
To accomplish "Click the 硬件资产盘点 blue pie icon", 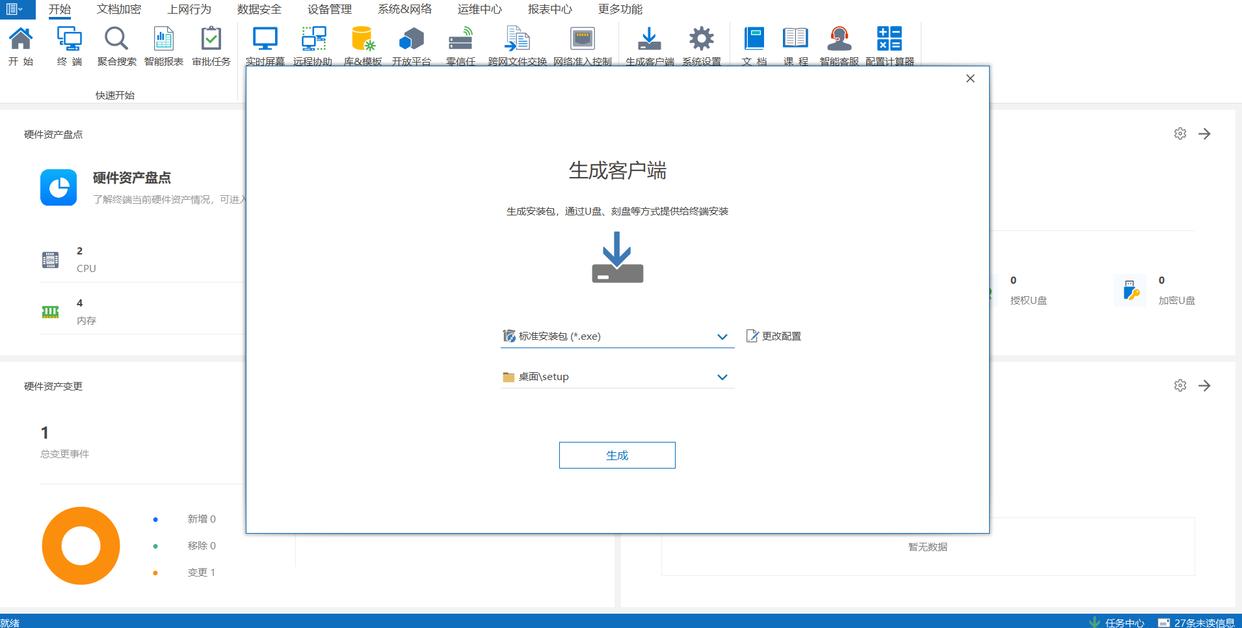I will [x=59, y=187].
